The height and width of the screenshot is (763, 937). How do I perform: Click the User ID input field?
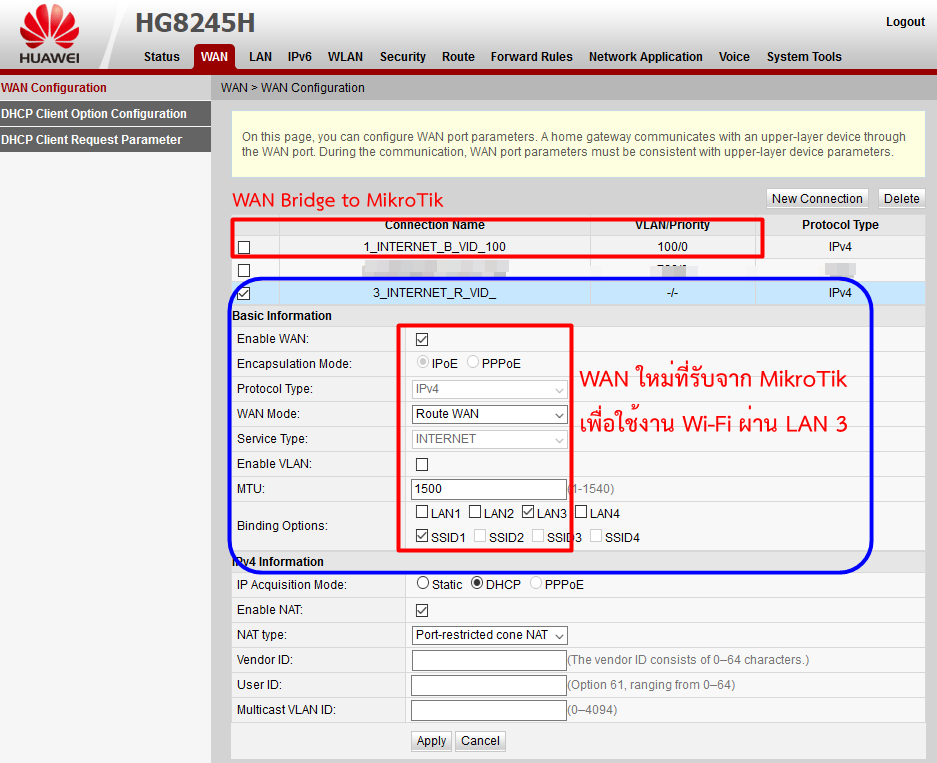point(488,685)
